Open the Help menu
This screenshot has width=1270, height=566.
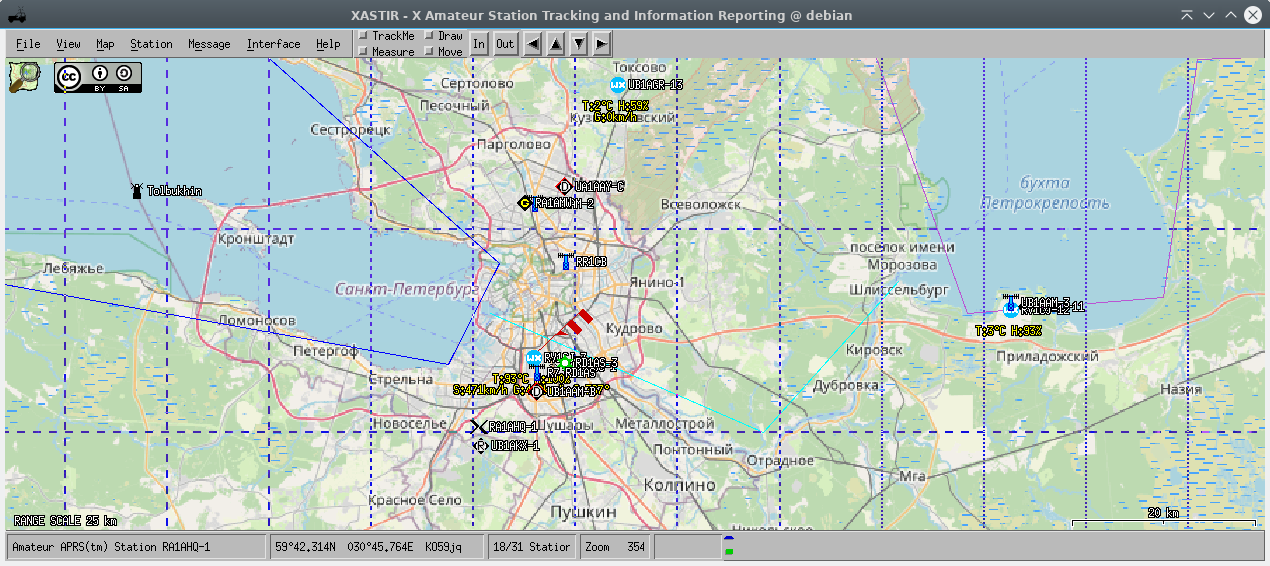328,44
